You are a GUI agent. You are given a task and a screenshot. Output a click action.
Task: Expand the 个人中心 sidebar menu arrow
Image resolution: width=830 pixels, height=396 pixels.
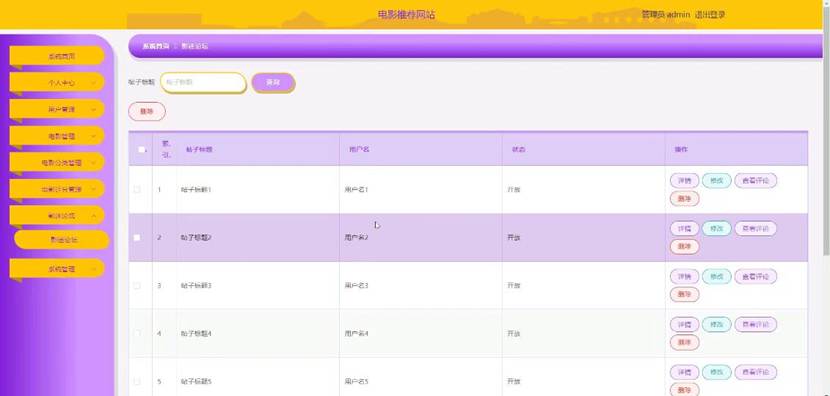coord(93,83)
